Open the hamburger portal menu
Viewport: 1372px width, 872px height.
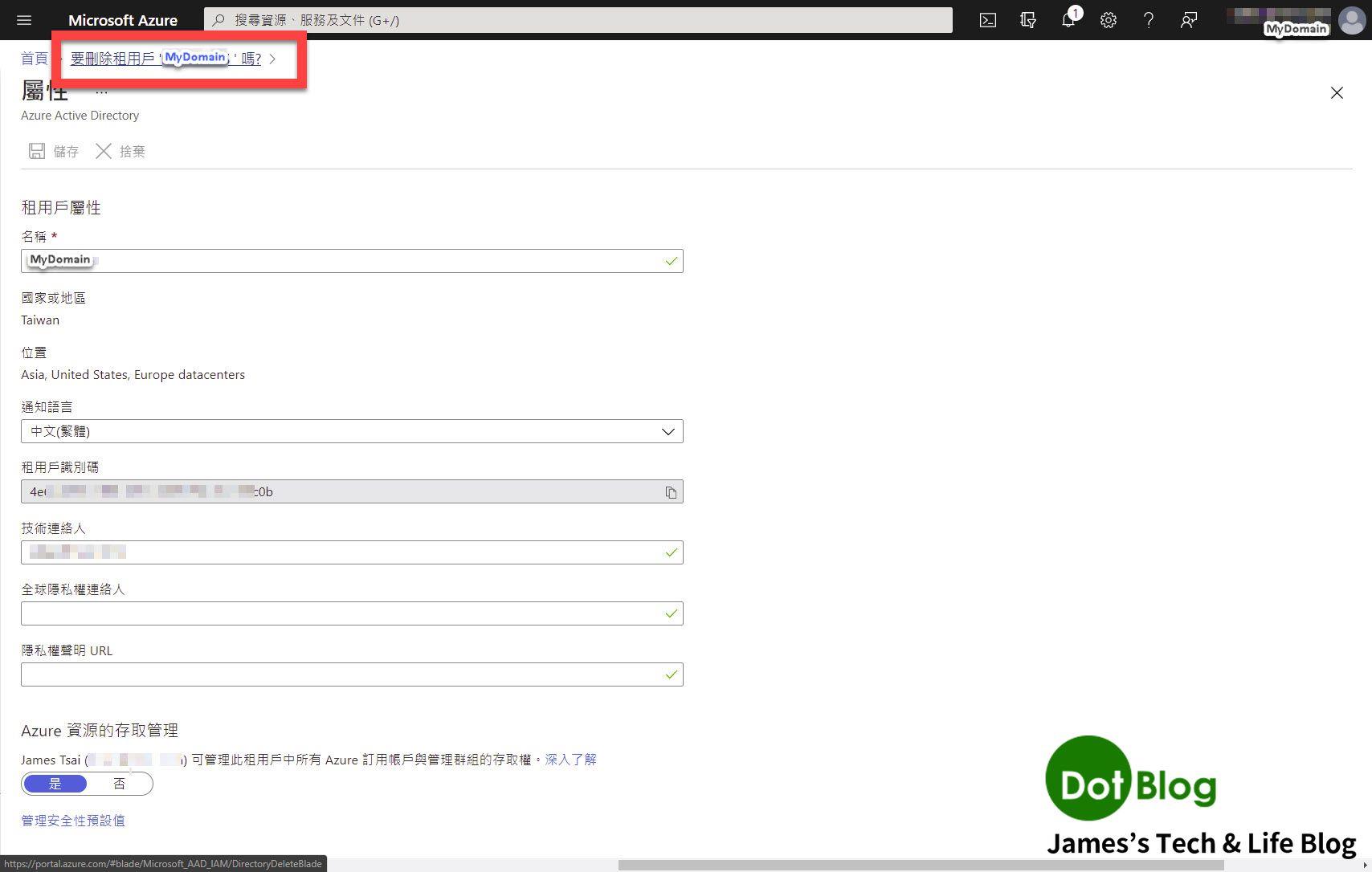click(x=24, y=20)
